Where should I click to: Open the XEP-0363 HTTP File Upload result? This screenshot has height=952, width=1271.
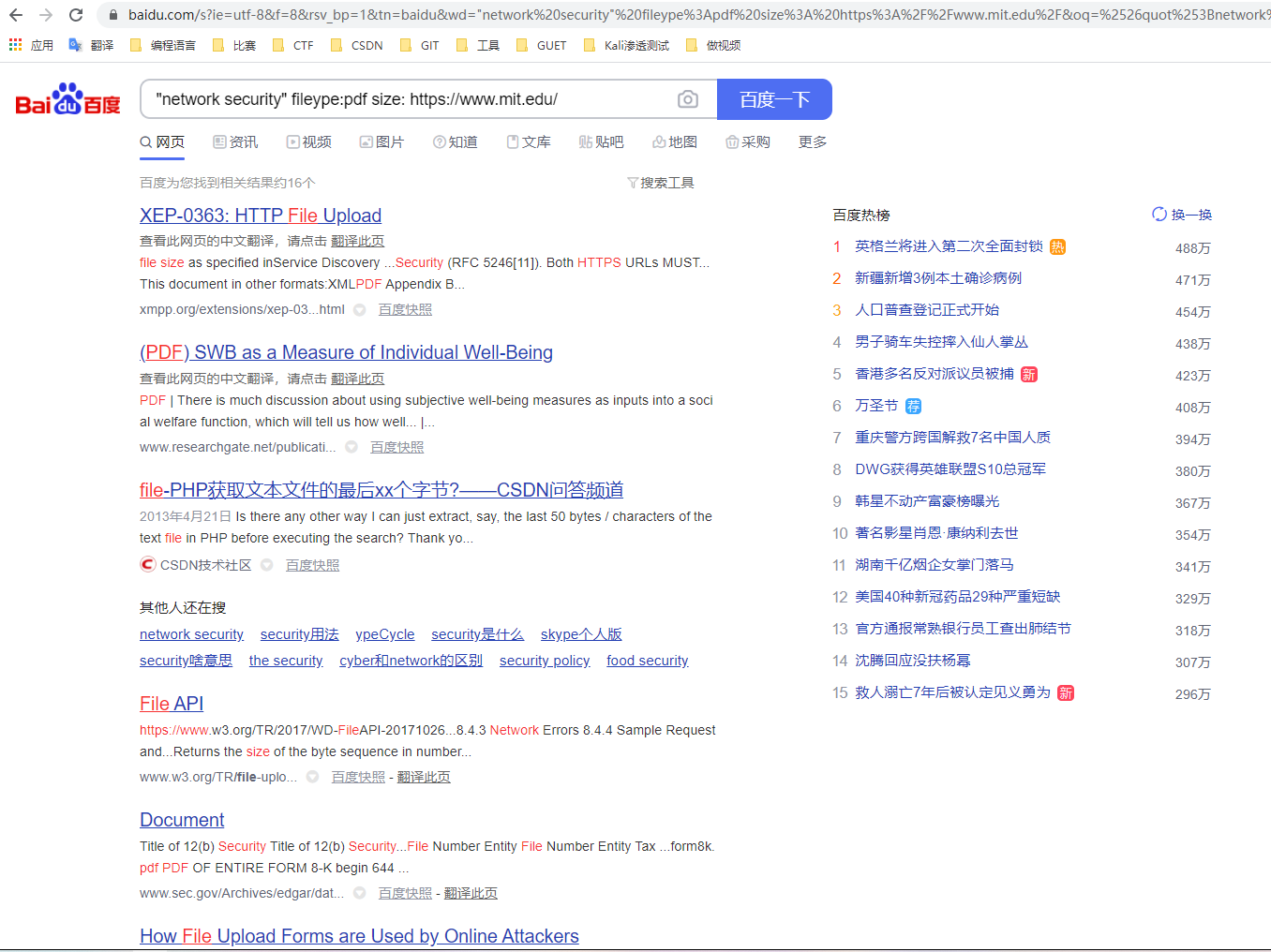pos(260,216)
